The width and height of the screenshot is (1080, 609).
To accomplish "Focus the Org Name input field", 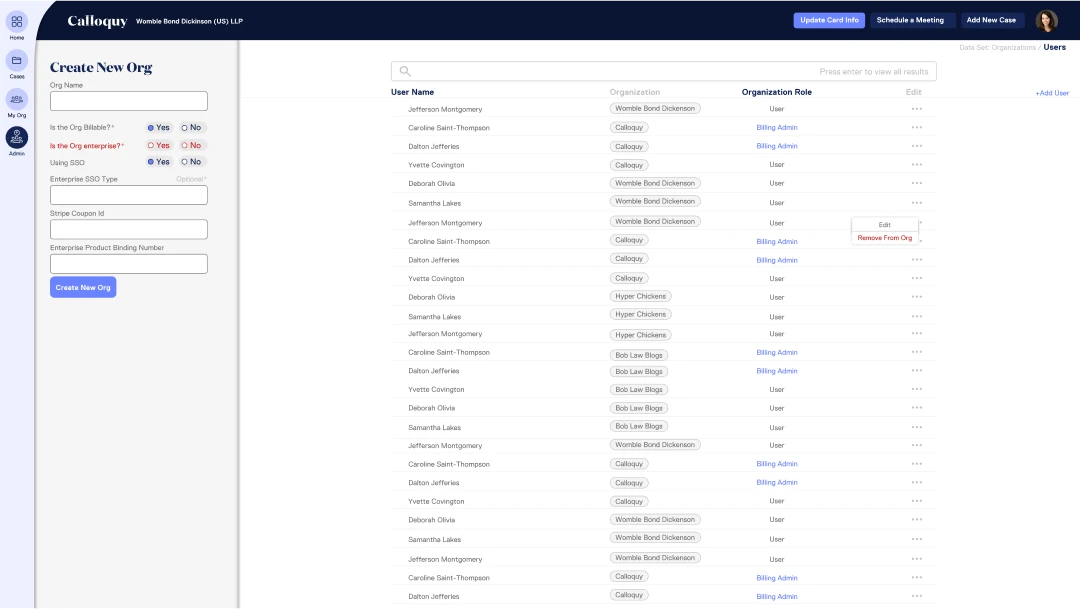I will 129,101.
